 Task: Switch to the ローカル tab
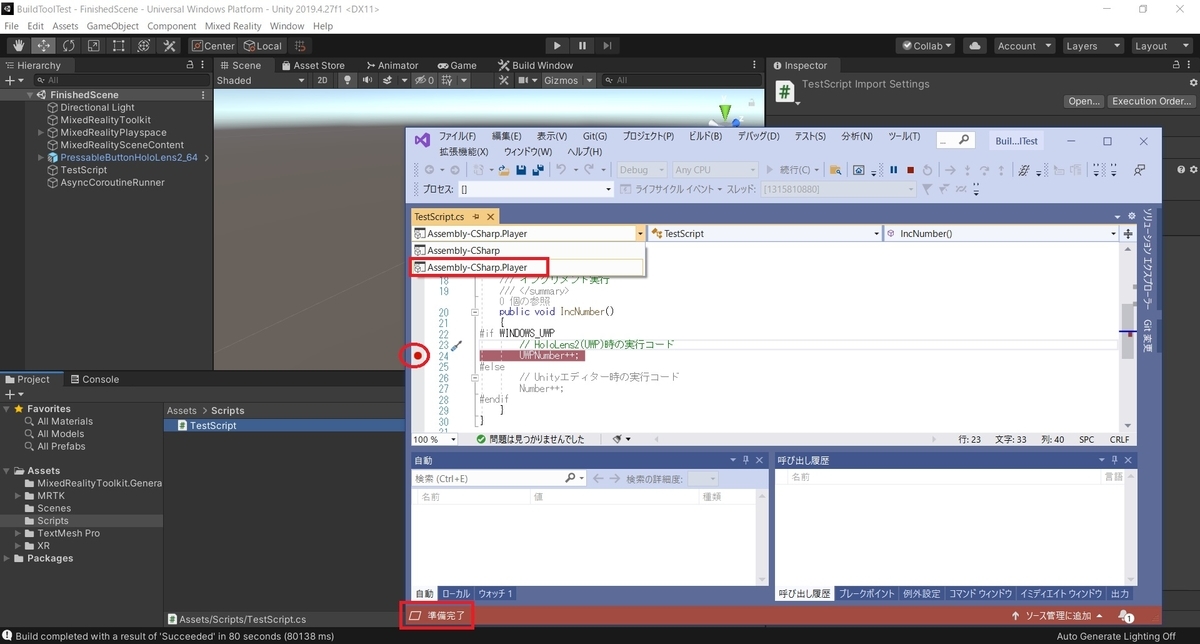[455, 593]
